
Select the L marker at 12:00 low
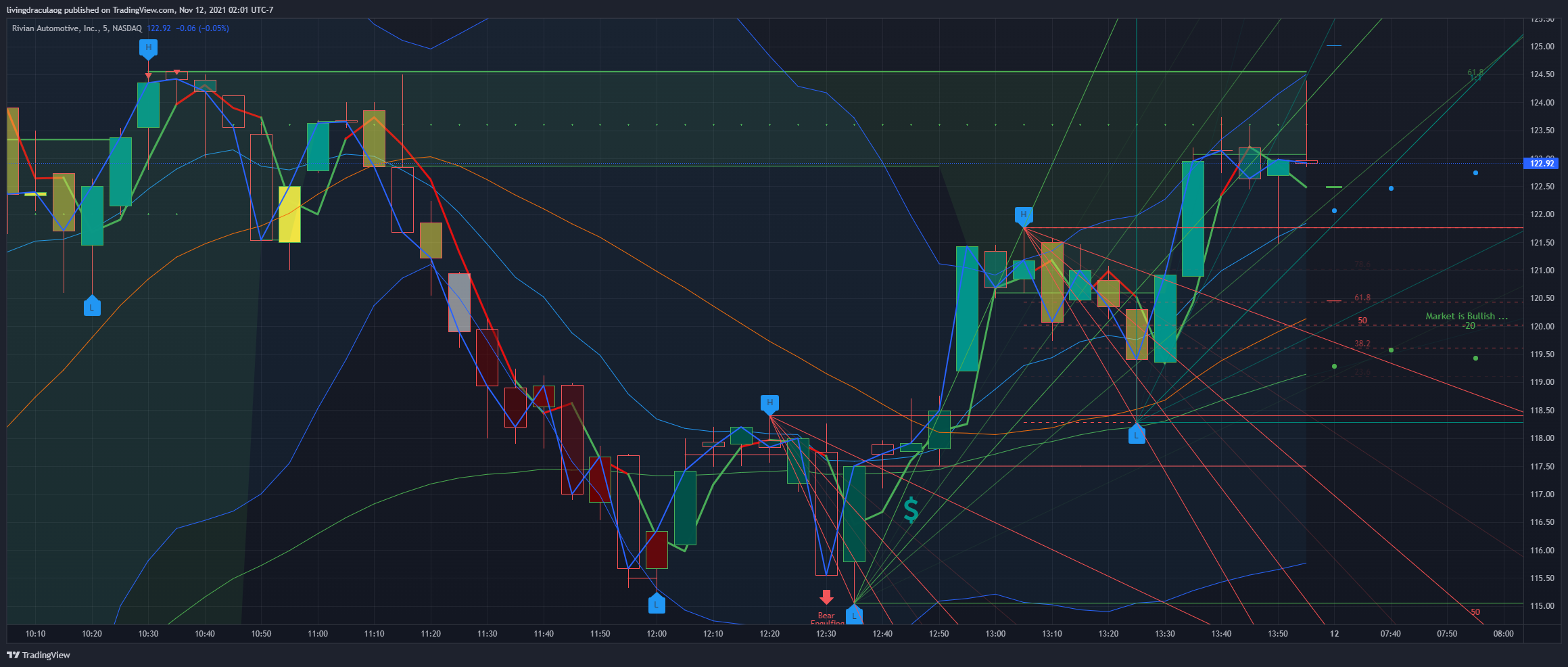[657, 603]
